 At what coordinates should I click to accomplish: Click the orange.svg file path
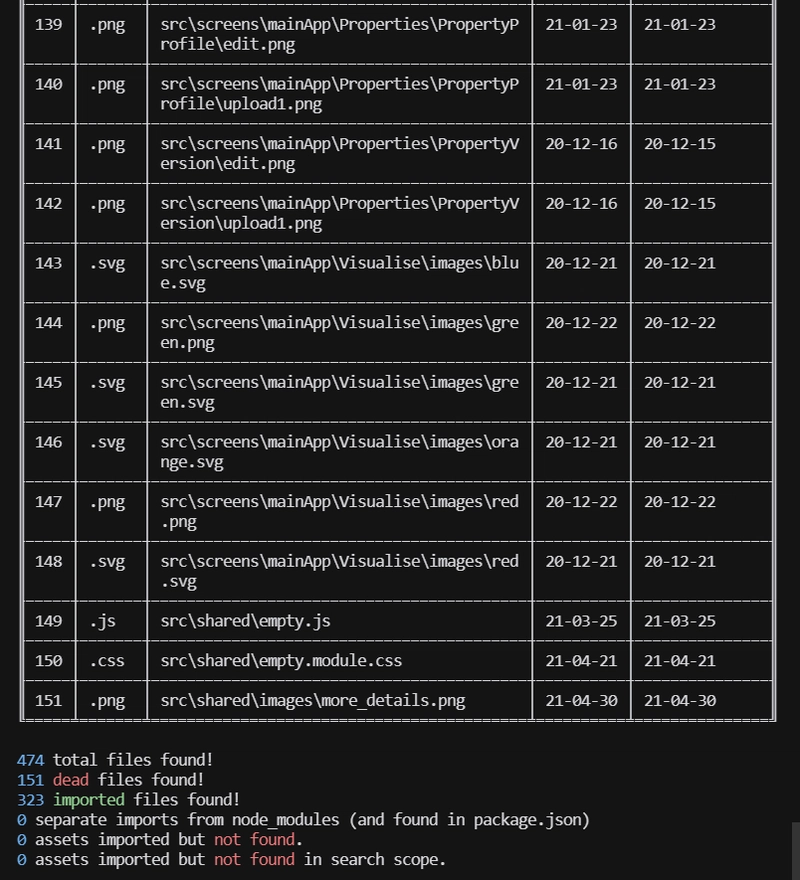340,452
